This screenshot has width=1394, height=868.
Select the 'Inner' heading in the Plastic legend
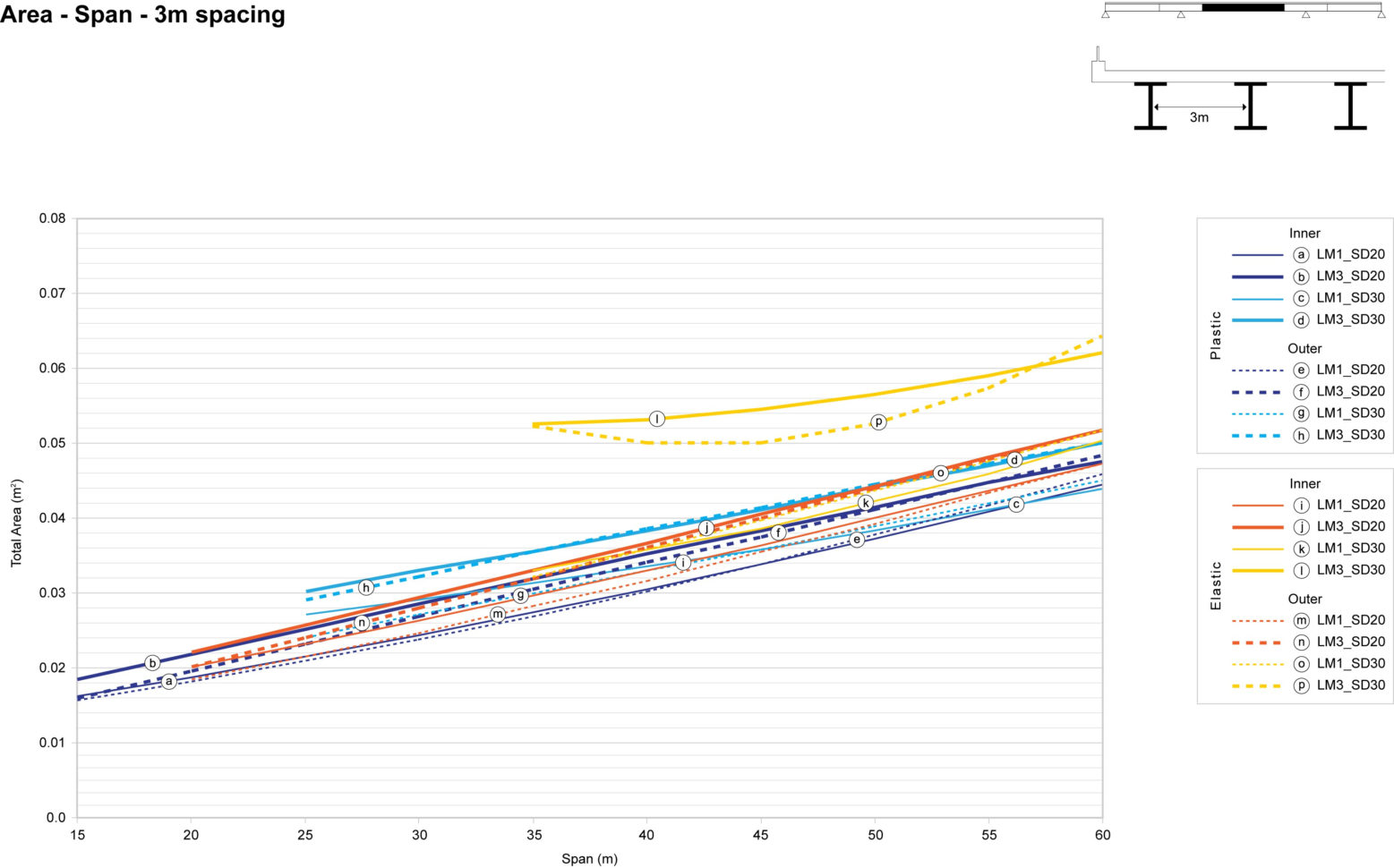1304,234
